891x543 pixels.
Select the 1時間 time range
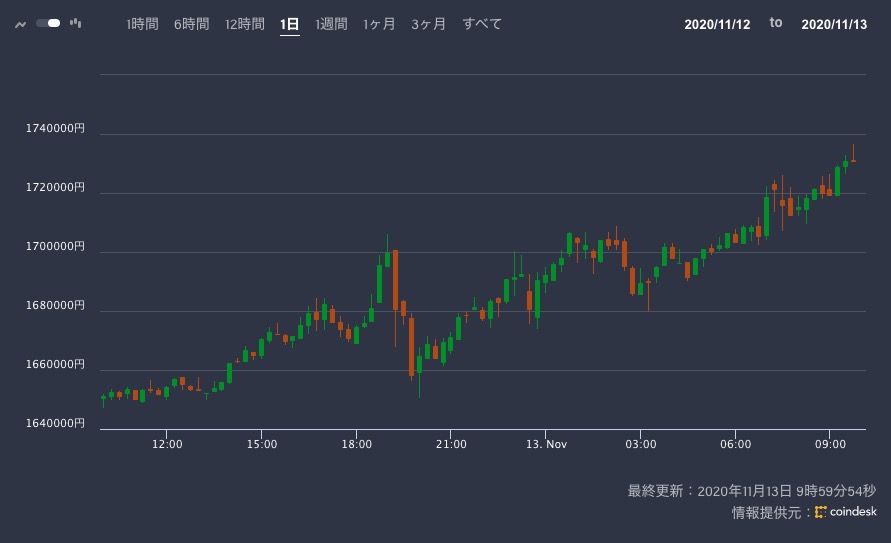pos(142,24)
